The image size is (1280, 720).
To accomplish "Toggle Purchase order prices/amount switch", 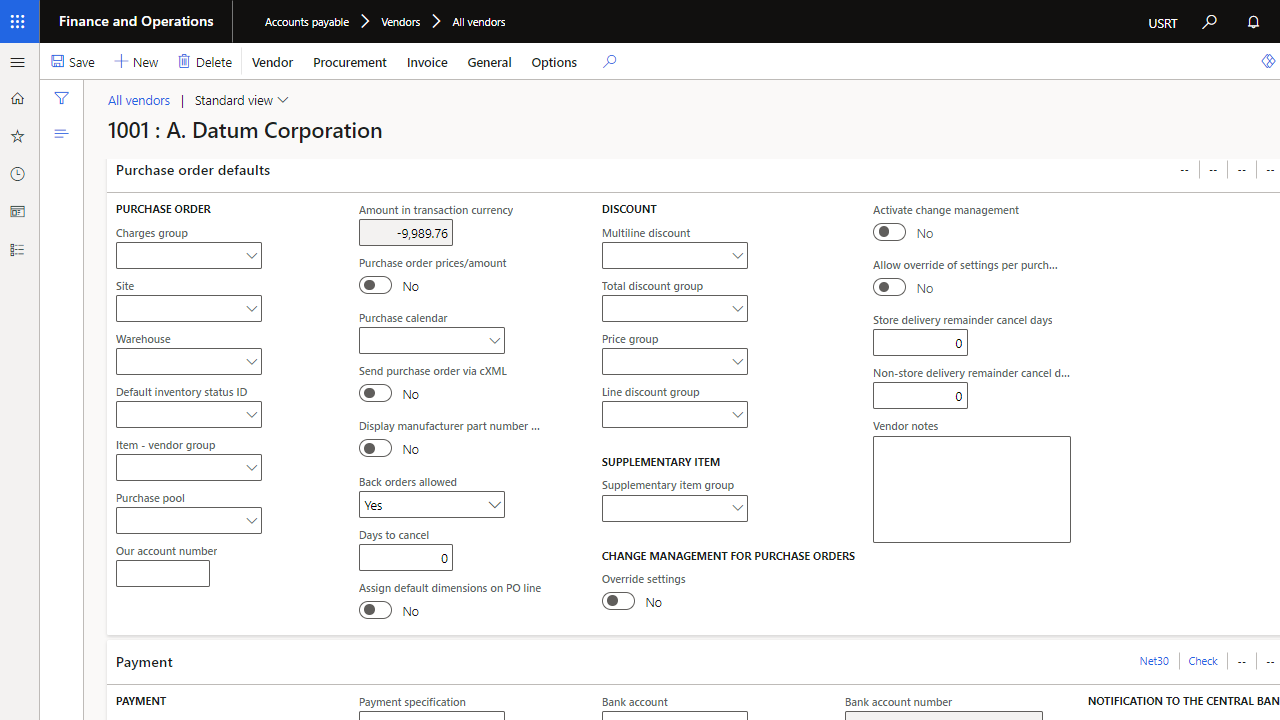I will [376, 285].
